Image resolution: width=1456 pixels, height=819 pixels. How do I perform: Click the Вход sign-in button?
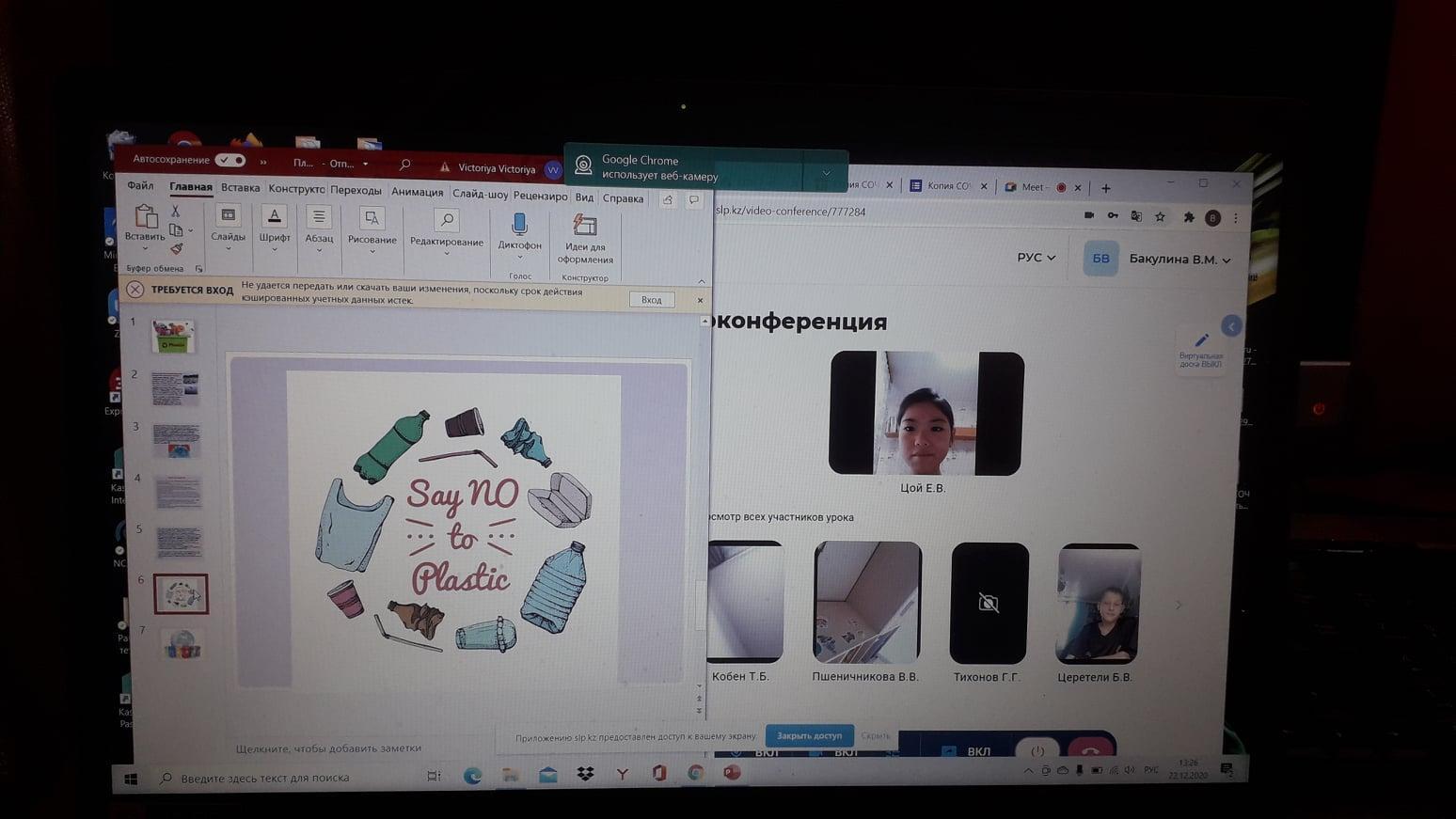point(651,300)
